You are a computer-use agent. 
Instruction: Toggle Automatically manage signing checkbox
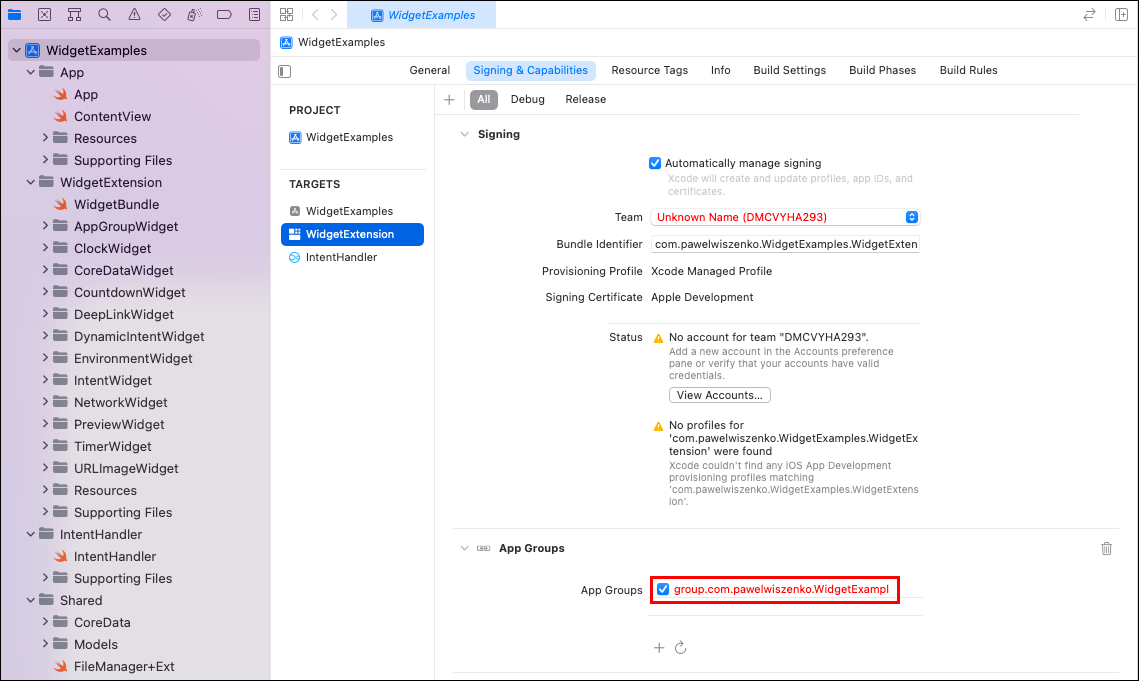tap(654, 164)
